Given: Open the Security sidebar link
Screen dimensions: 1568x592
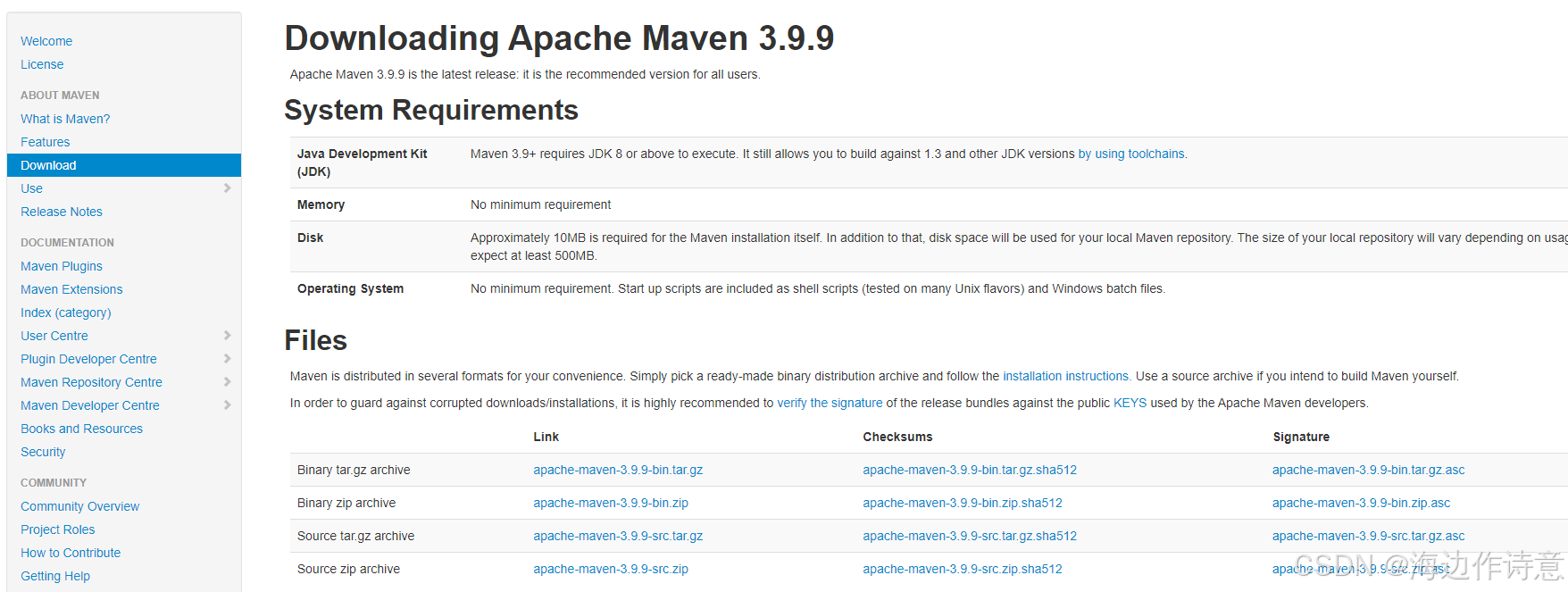Looking at the screenshot, I should [x=43, y=452].
